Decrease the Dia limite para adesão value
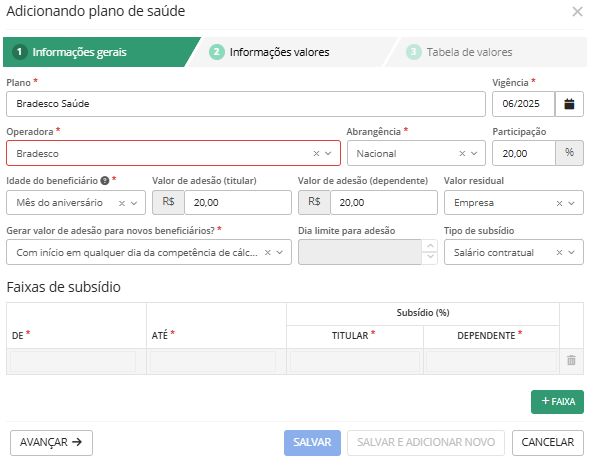Image resolution: width=592 pixels, height=462 pixels. pos(430,258)
